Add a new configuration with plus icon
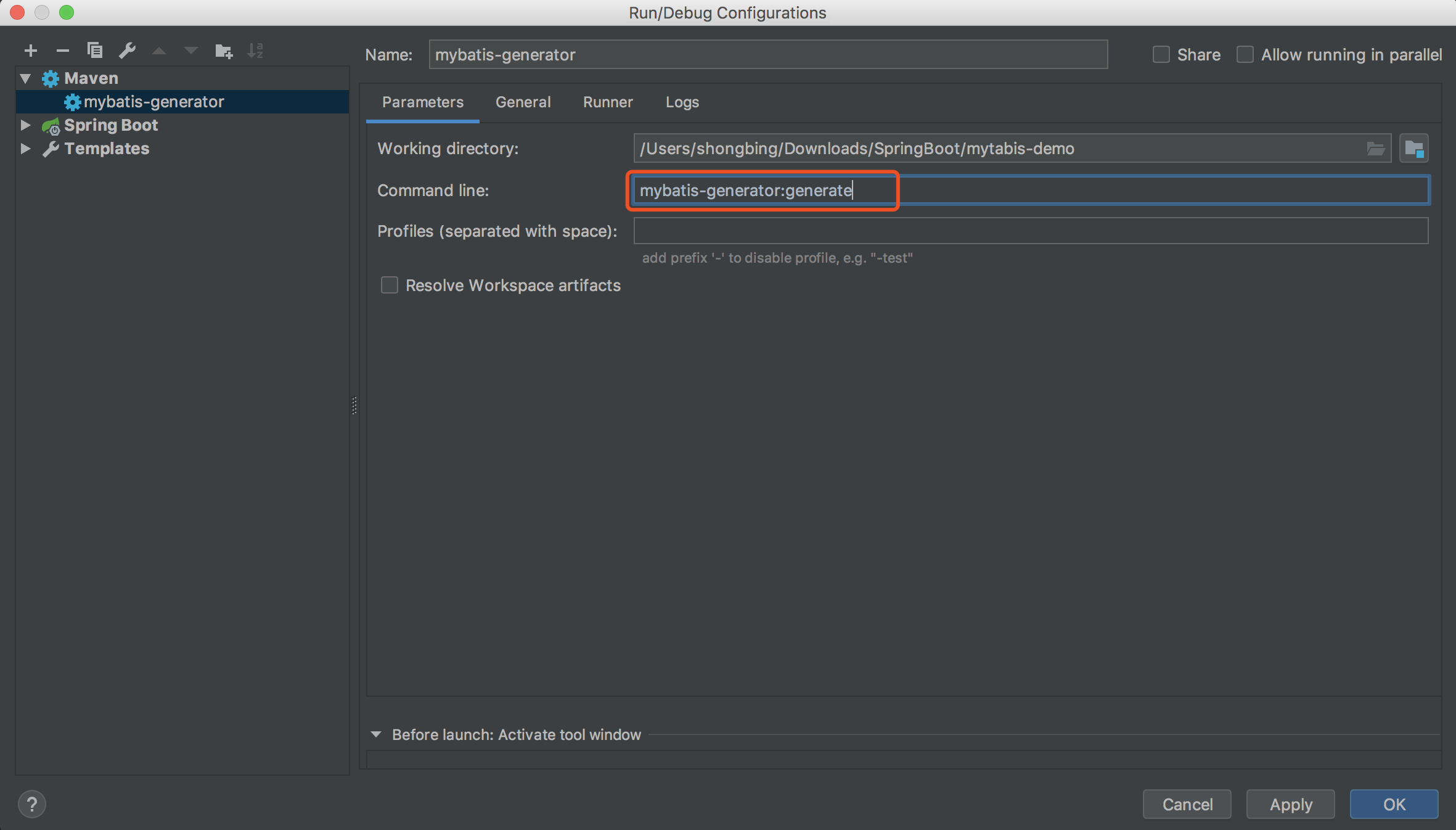This screenshot has height=830, width=1456. point(31,51)
